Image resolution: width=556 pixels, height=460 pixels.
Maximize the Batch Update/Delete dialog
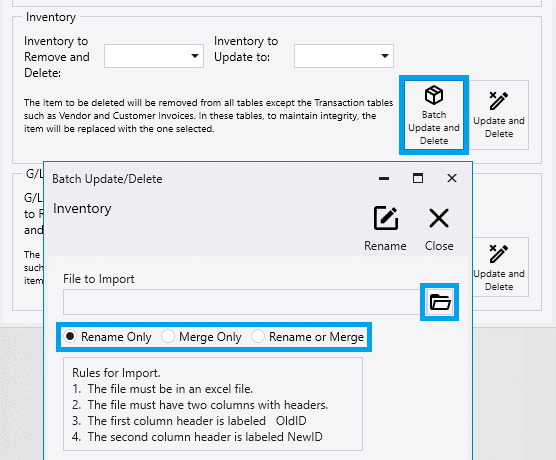pos(418,178)
